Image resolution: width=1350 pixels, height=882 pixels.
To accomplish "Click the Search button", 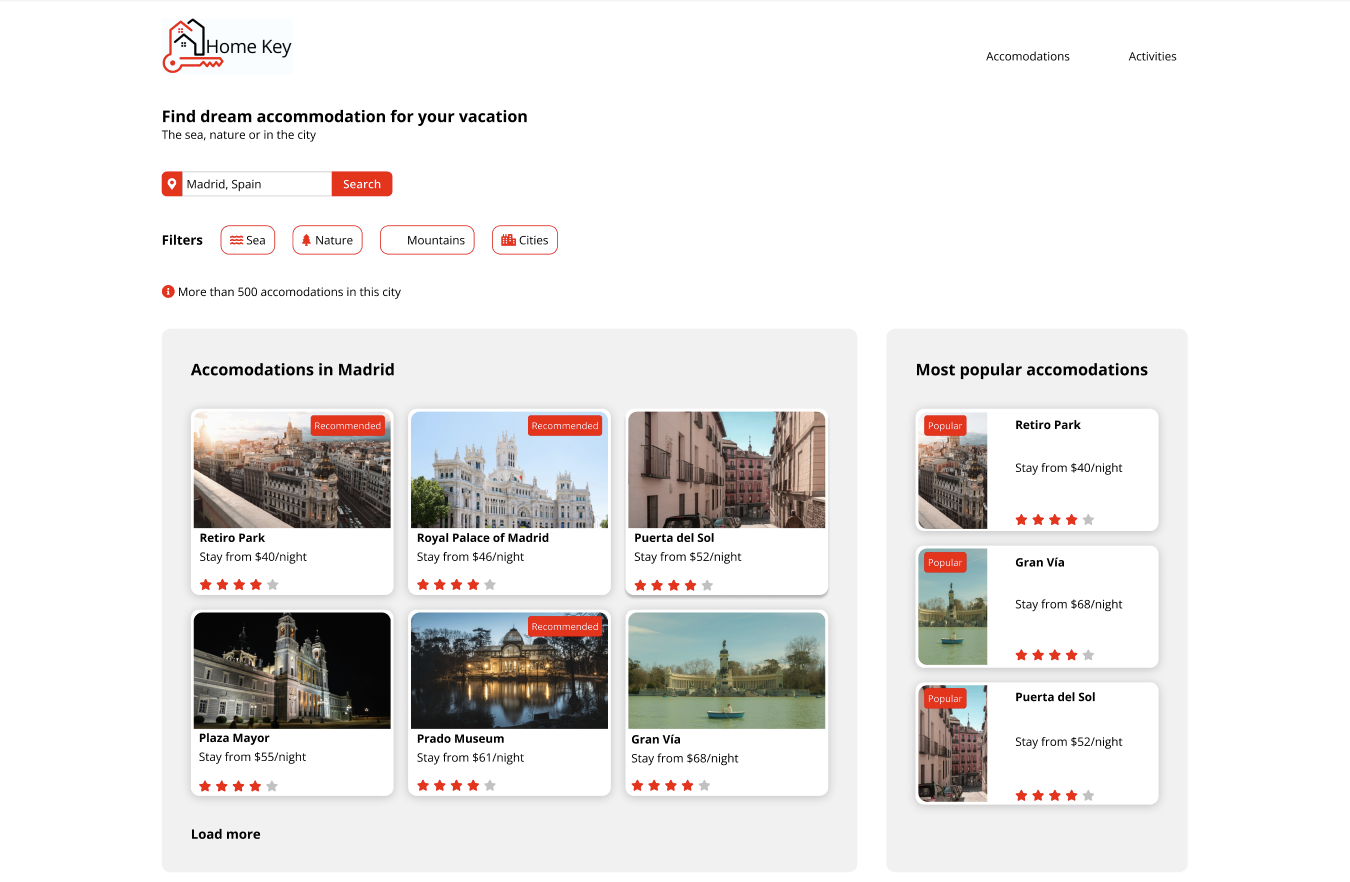I will (362, 183).
